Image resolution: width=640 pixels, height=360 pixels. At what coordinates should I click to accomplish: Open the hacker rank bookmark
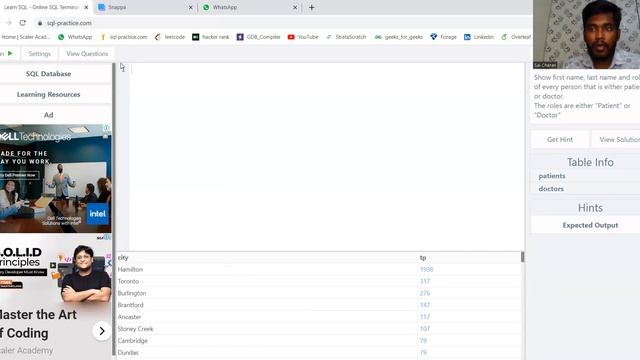click(x=211, y=37)
